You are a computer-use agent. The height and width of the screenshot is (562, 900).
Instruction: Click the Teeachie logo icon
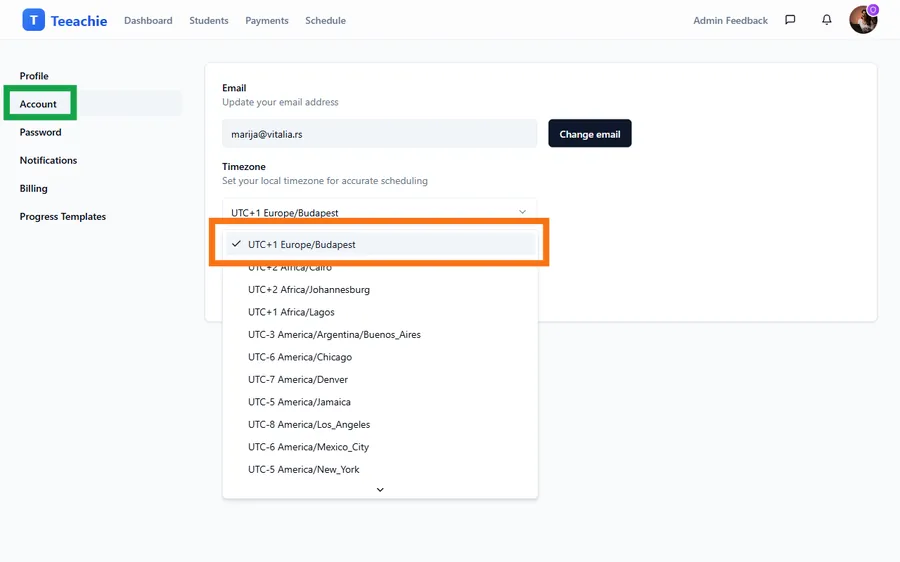point(34,20)
